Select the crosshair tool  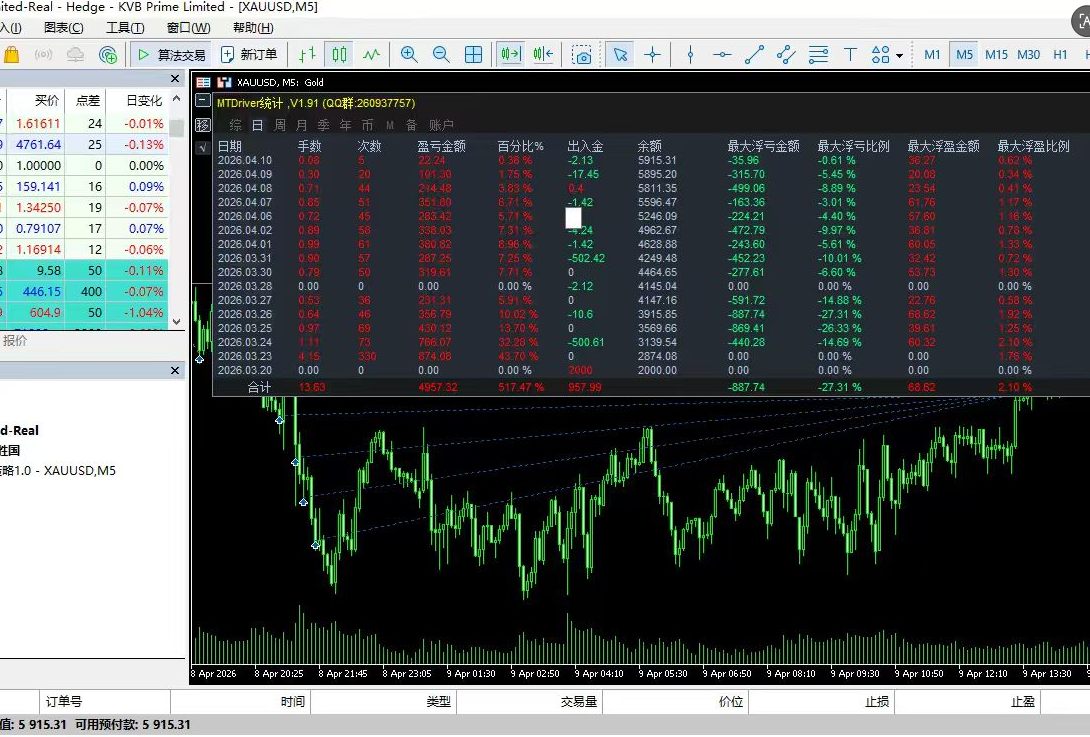point(653,54)
